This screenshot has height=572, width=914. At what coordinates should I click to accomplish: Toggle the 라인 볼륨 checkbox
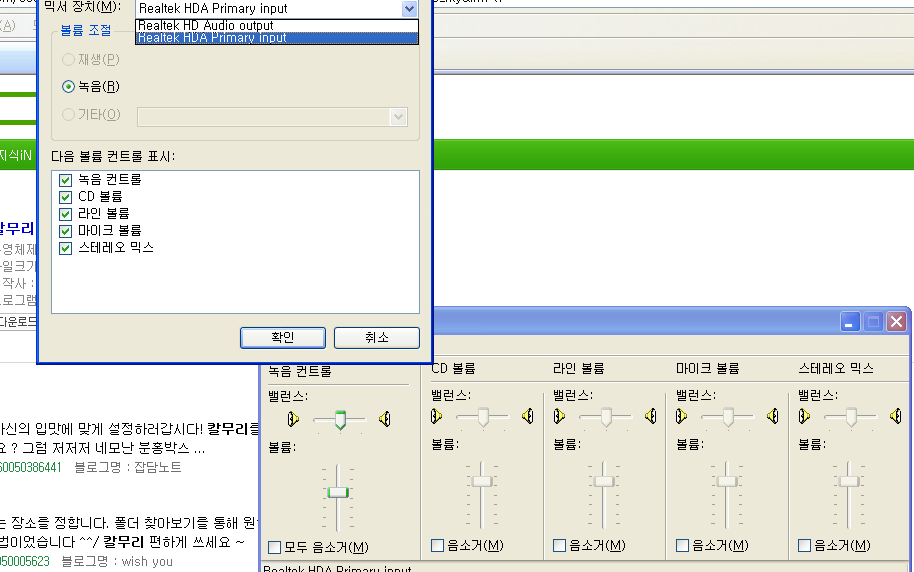point(65,214)
